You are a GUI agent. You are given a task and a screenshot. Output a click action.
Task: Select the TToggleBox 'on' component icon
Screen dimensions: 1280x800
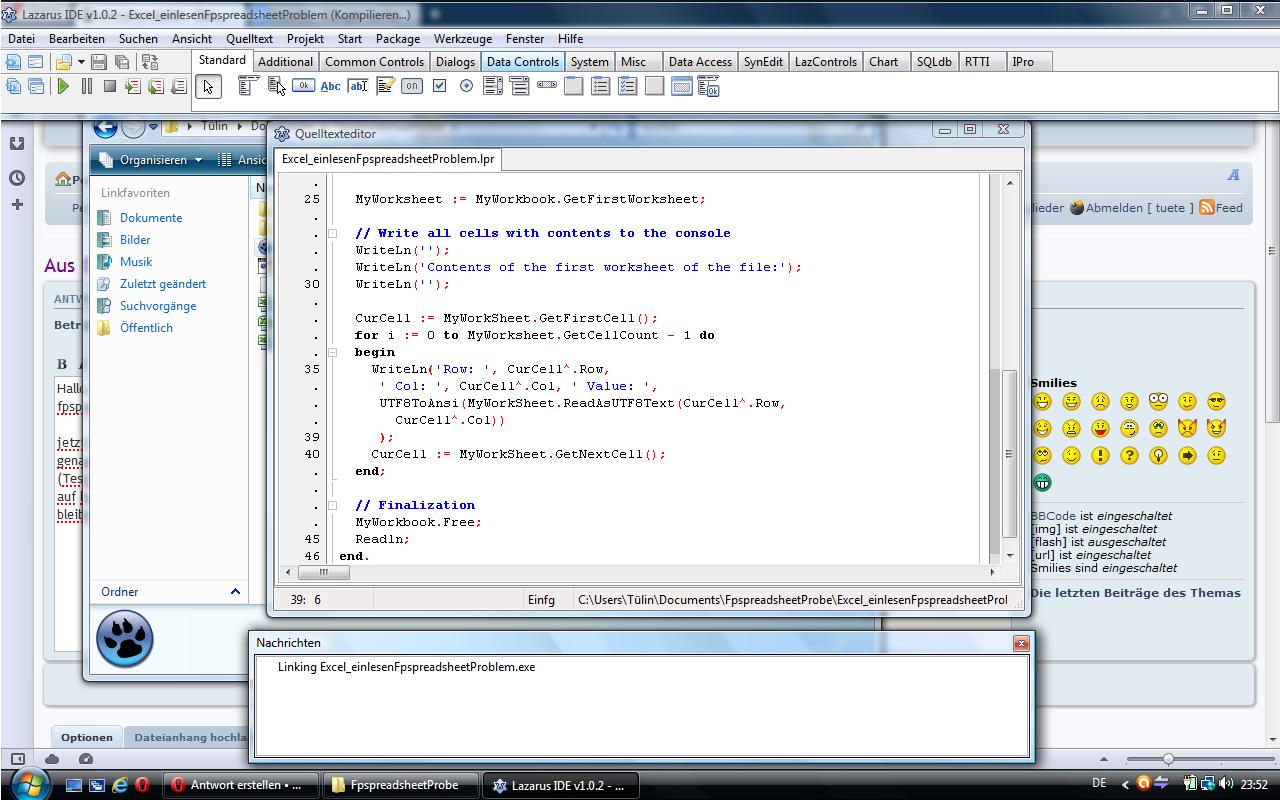click(x=412, y=87)
